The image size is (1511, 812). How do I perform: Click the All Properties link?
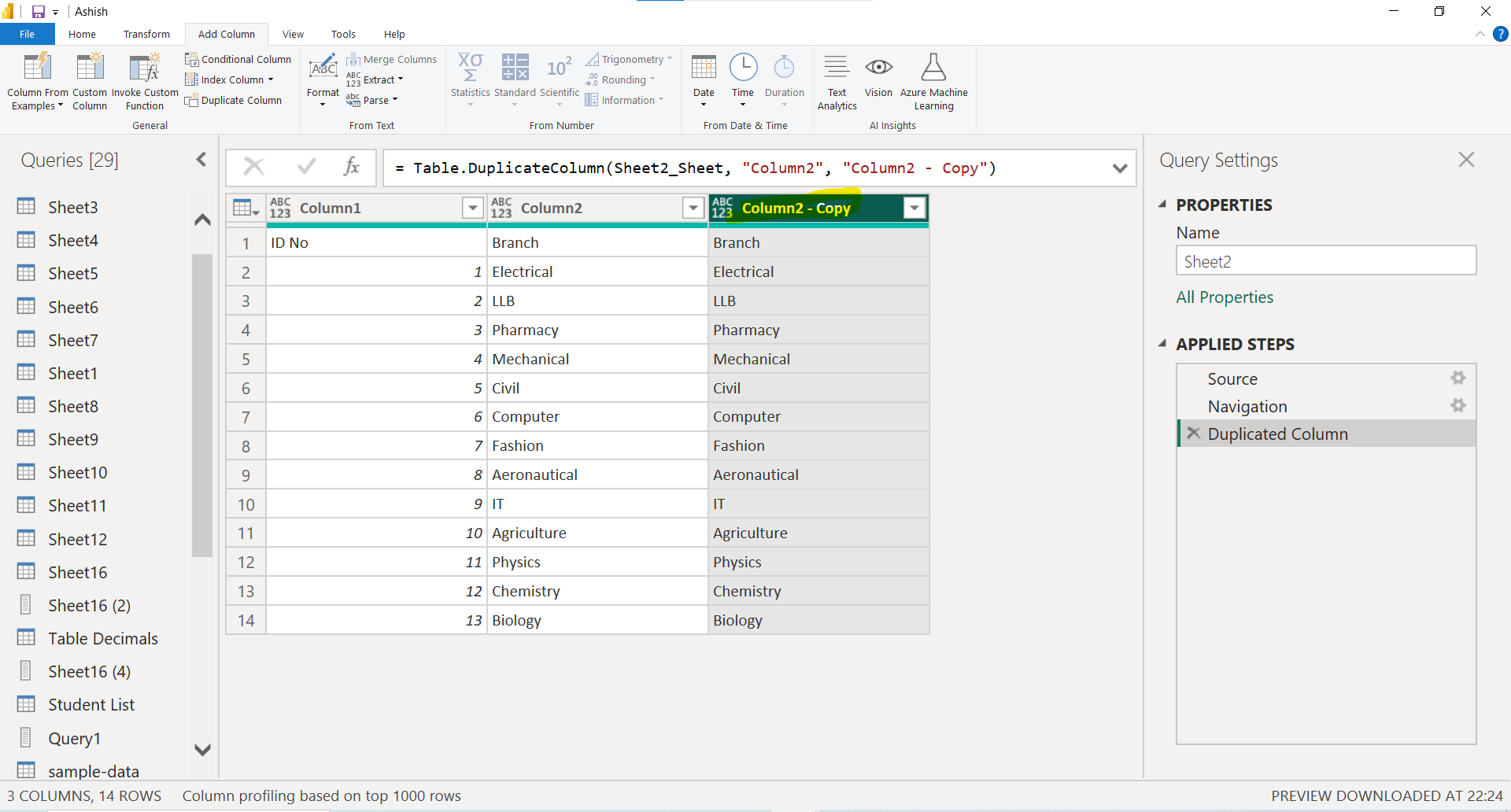(1225, 297)
